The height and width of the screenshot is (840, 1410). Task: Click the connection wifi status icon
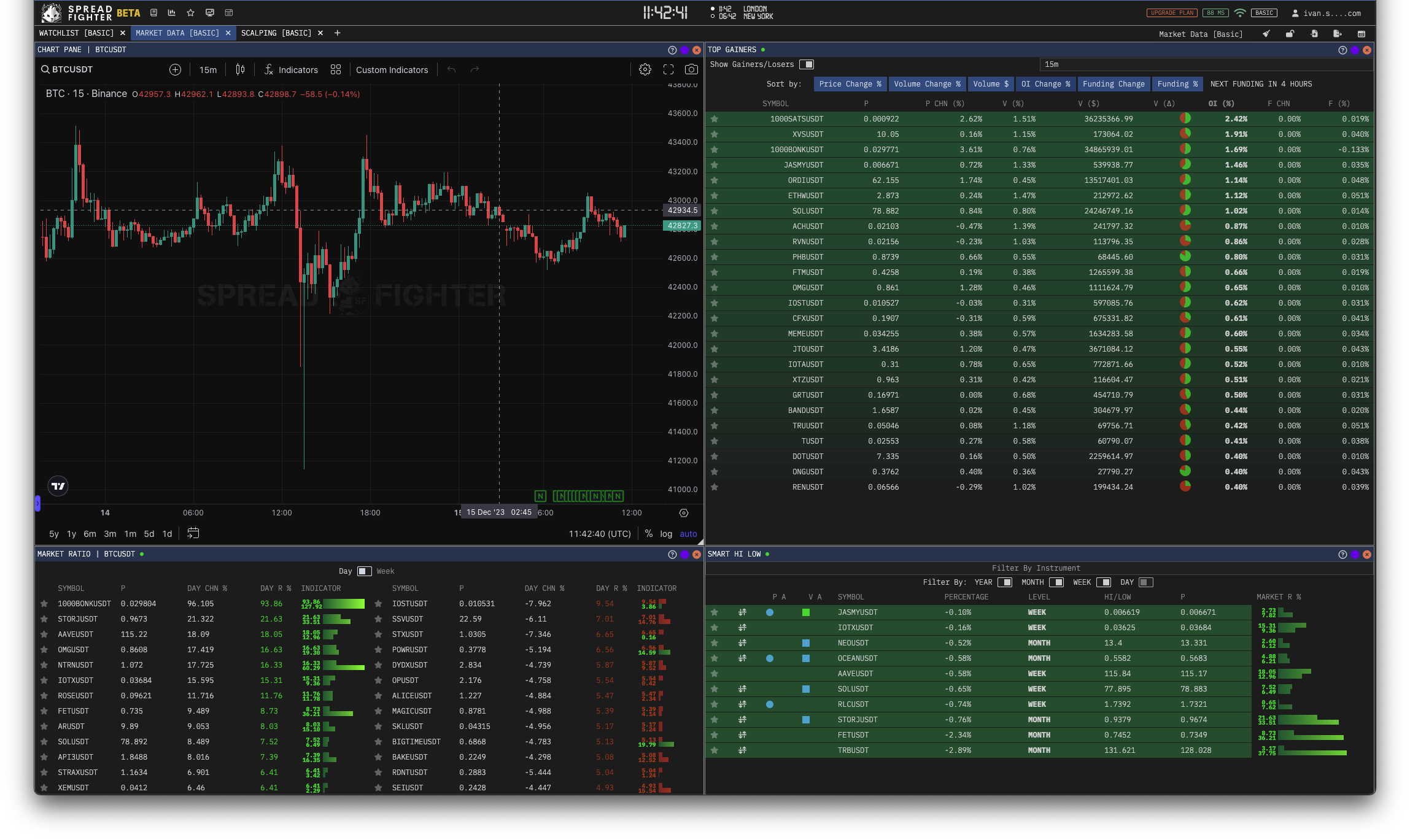[x=1241, y=13]
